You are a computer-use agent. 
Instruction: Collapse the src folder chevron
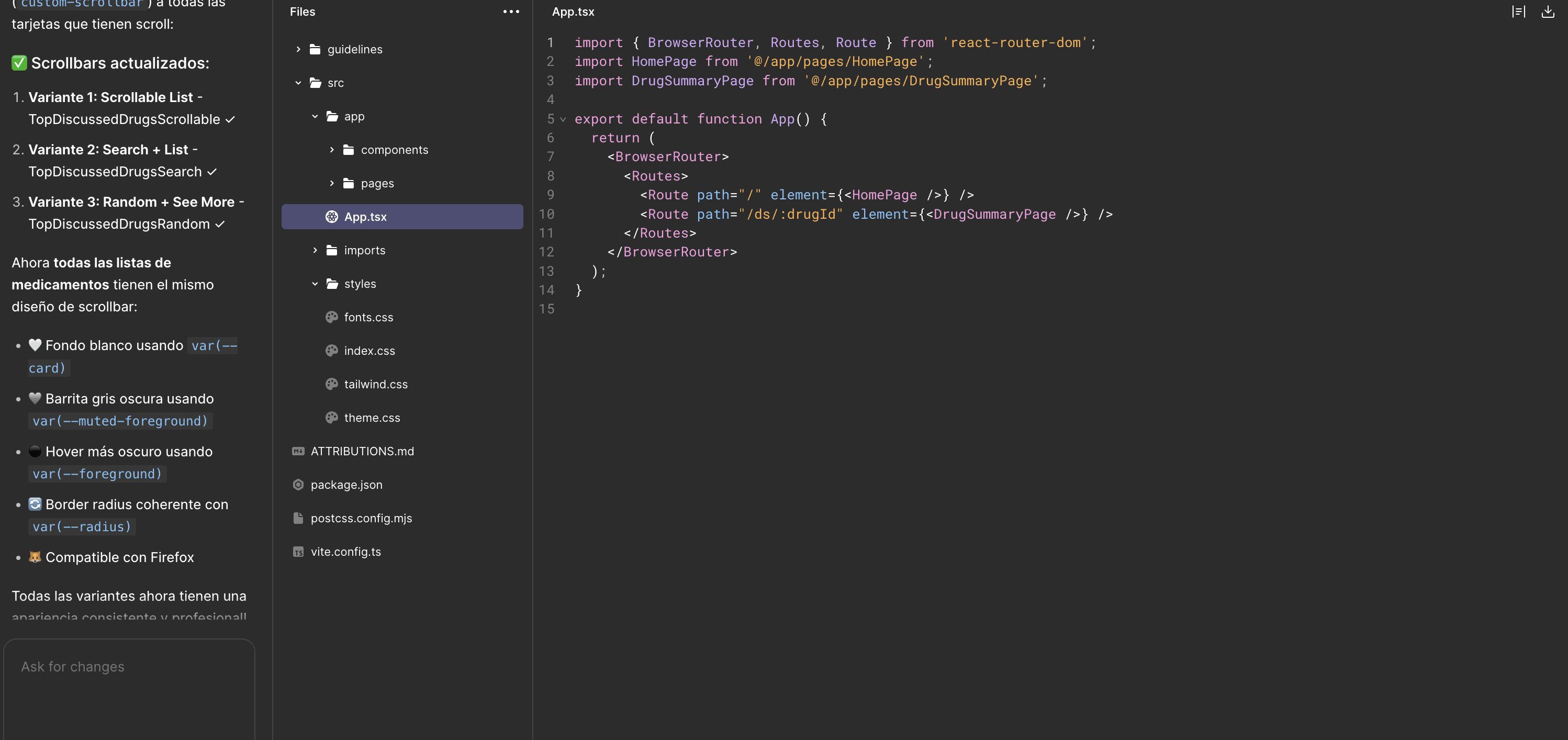(298, 83)
